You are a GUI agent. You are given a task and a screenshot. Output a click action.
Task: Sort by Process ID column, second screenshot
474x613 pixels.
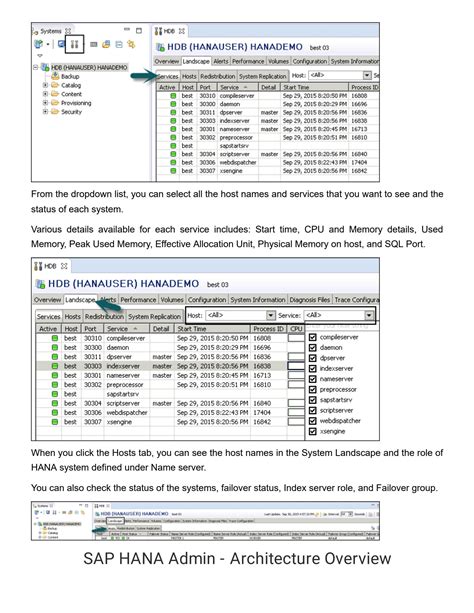click(x=268, y=329)
